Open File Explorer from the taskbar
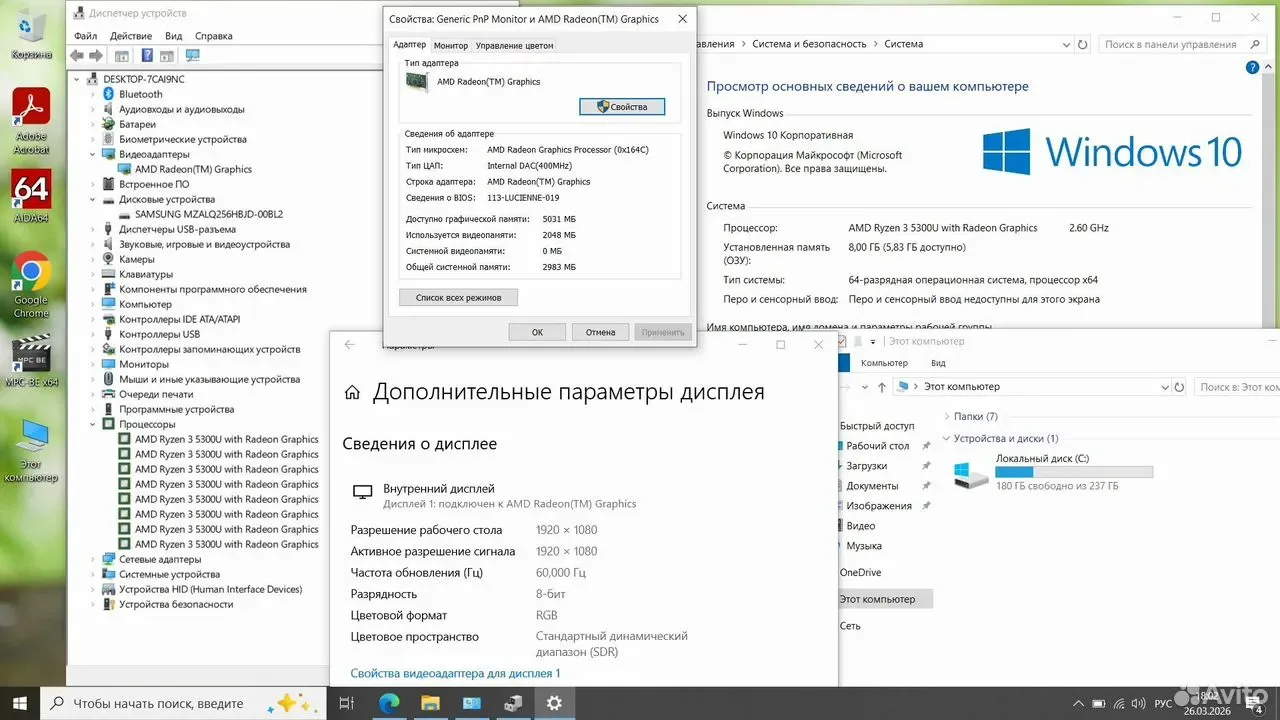The height and width of the screenshot is (720, 1280). 430,703
